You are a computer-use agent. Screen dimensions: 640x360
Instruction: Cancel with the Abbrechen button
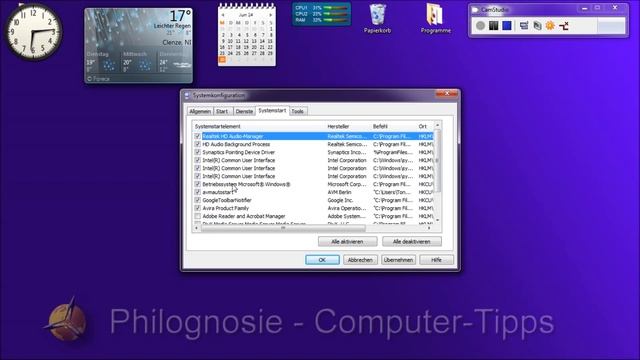tap(360, 260)
